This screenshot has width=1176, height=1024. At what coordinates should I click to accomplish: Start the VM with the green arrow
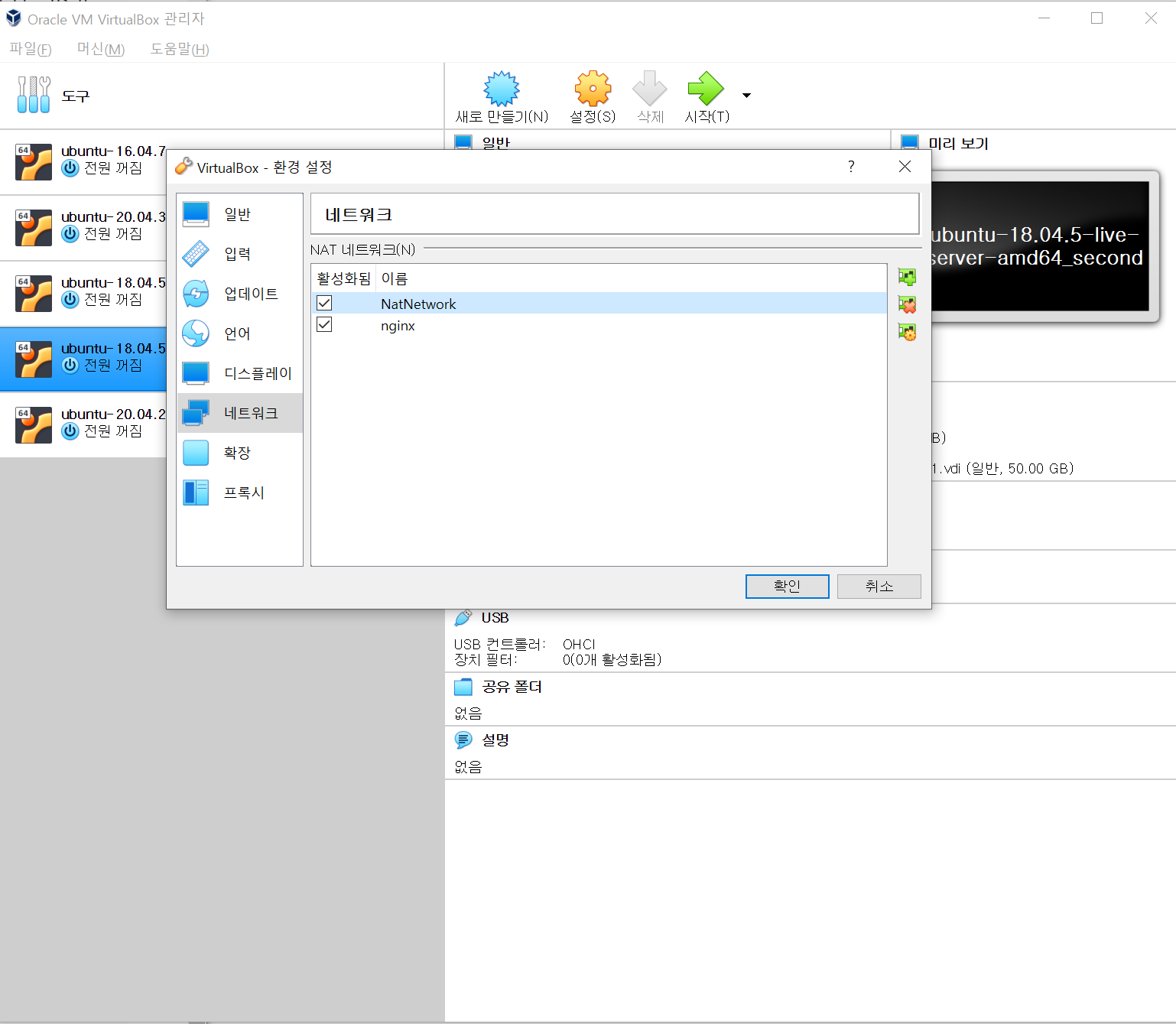[x=706, y=89]
